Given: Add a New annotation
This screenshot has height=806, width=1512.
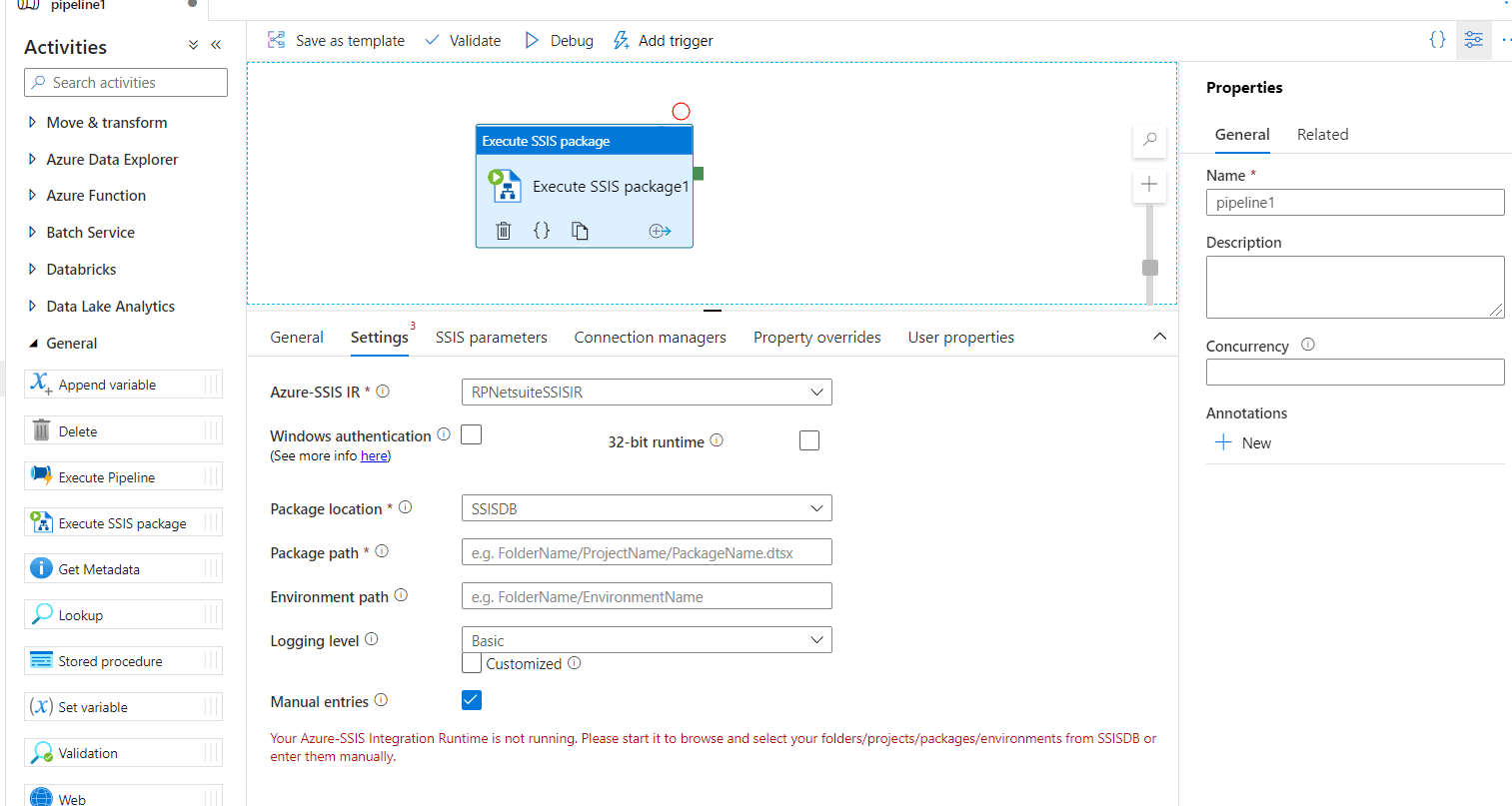Looking at the screenshot, I should (1243, 443).
